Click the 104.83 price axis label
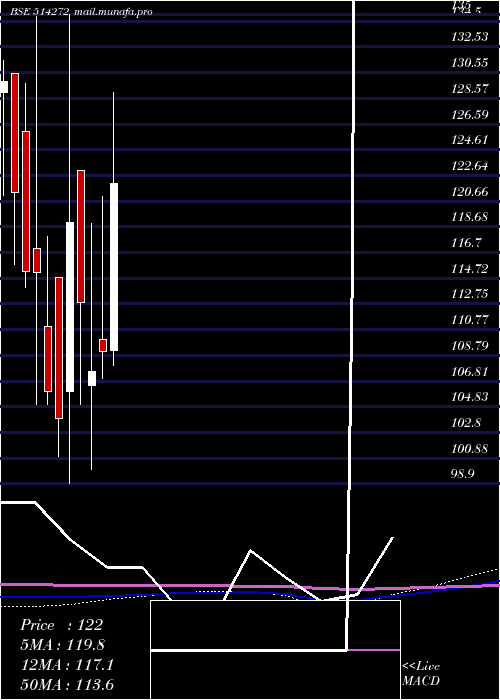The height and width of the screenshot is (700, 500). [x=470, y=397]
